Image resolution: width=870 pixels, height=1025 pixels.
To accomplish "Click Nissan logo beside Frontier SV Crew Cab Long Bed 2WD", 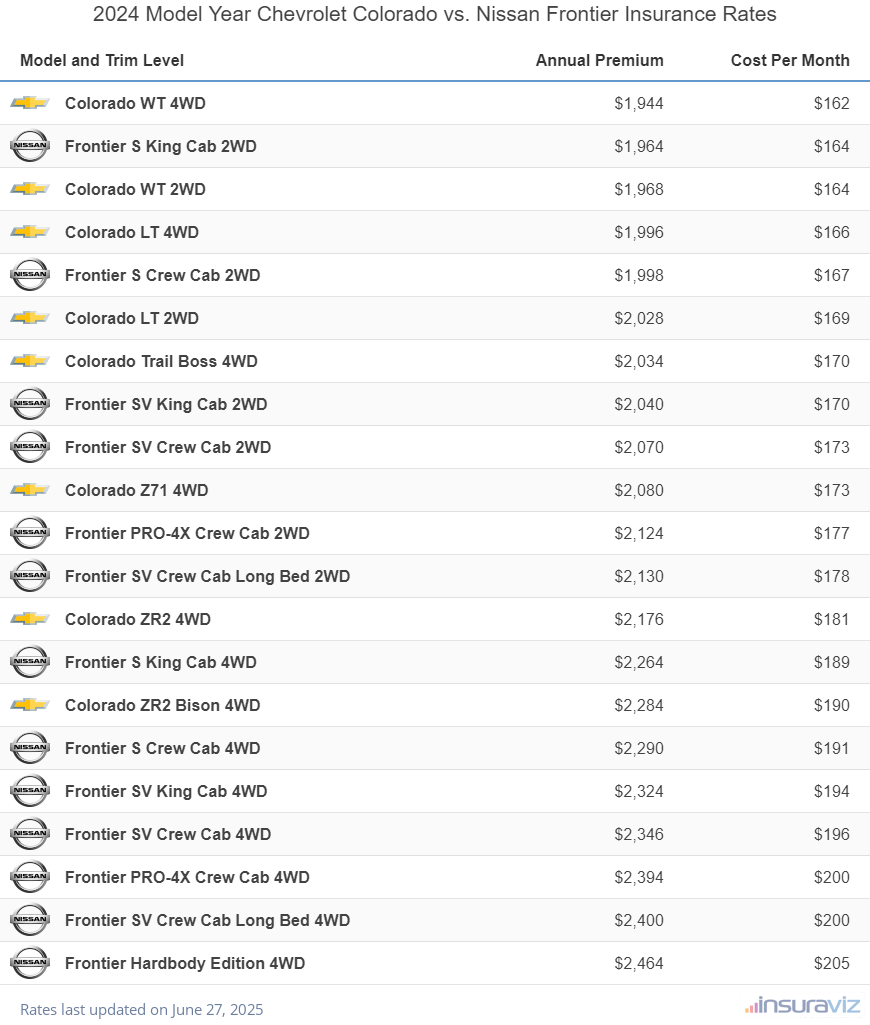I will [x=30, y=576].
